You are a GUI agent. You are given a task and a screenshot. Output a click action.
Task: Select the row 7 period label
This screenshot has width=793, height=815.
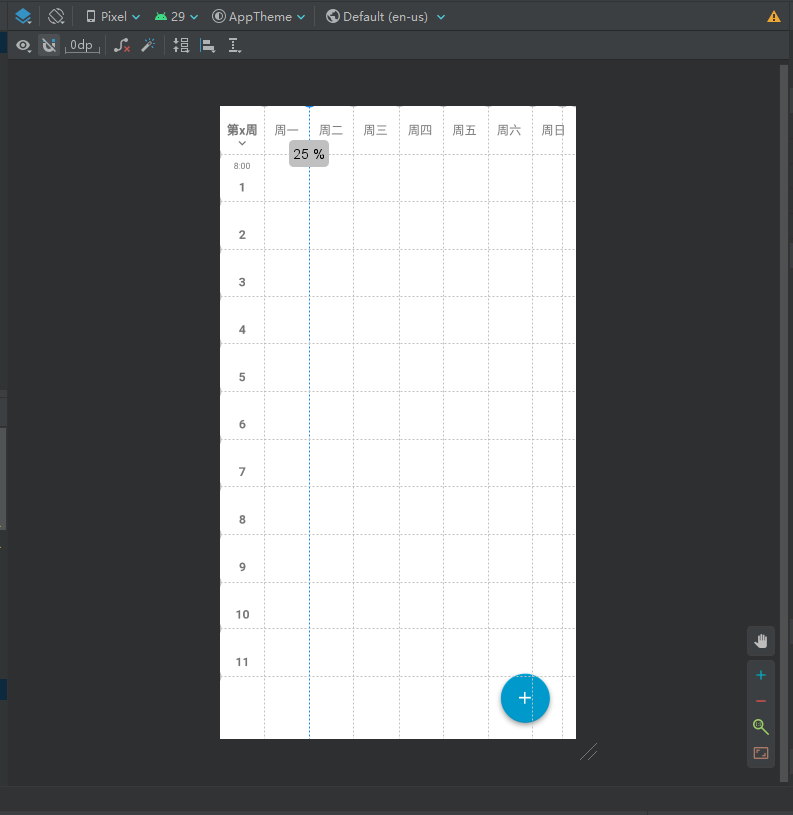[x=242, y=472]
